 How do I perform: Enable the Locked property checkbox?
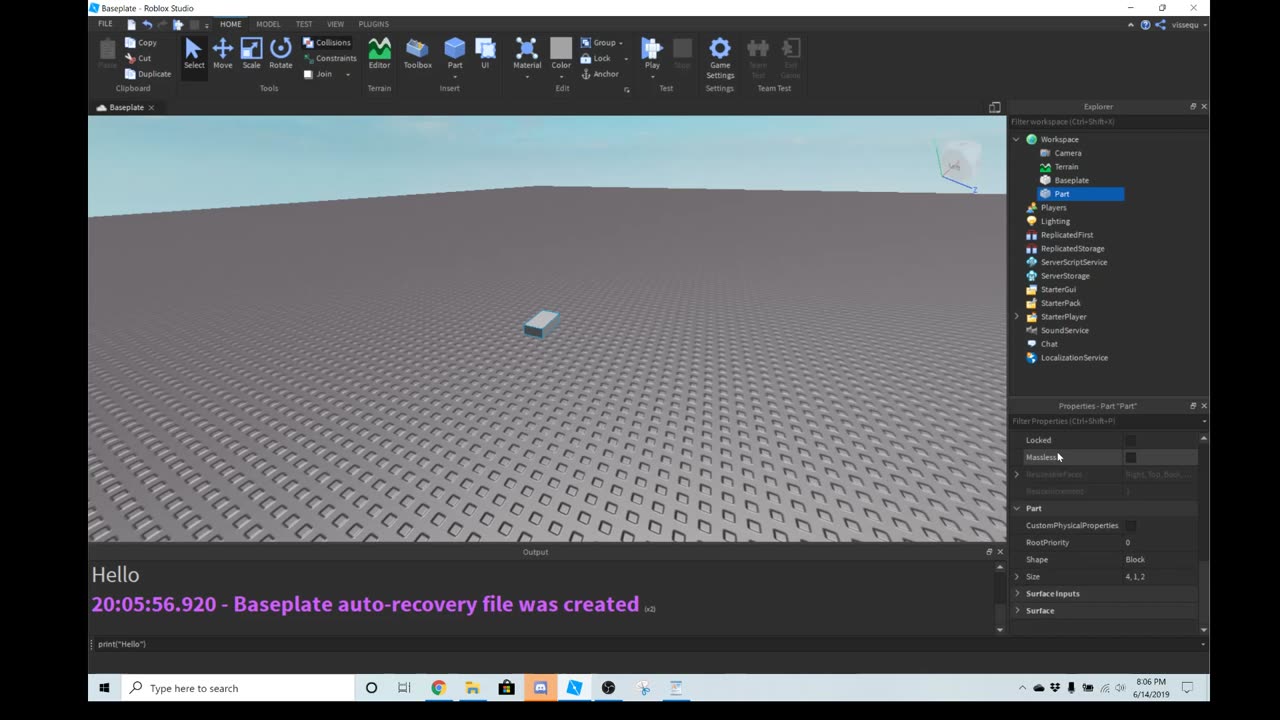(x=1131, y=440)
